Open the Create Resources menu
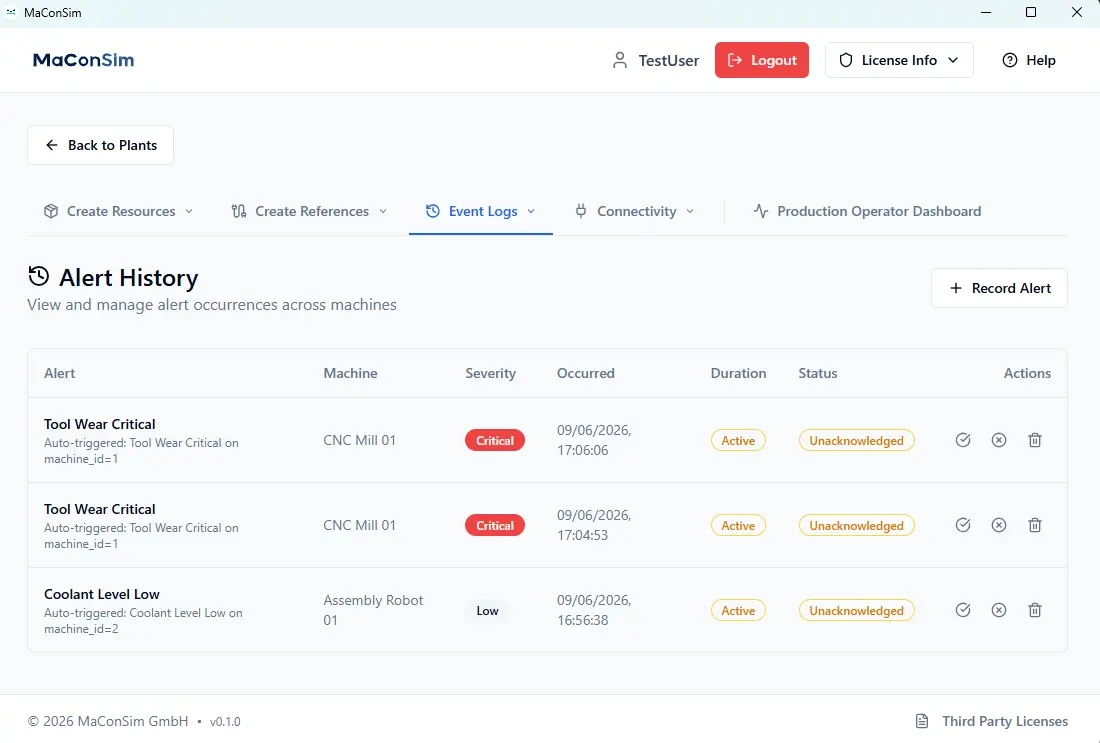 tap(119, 211)
